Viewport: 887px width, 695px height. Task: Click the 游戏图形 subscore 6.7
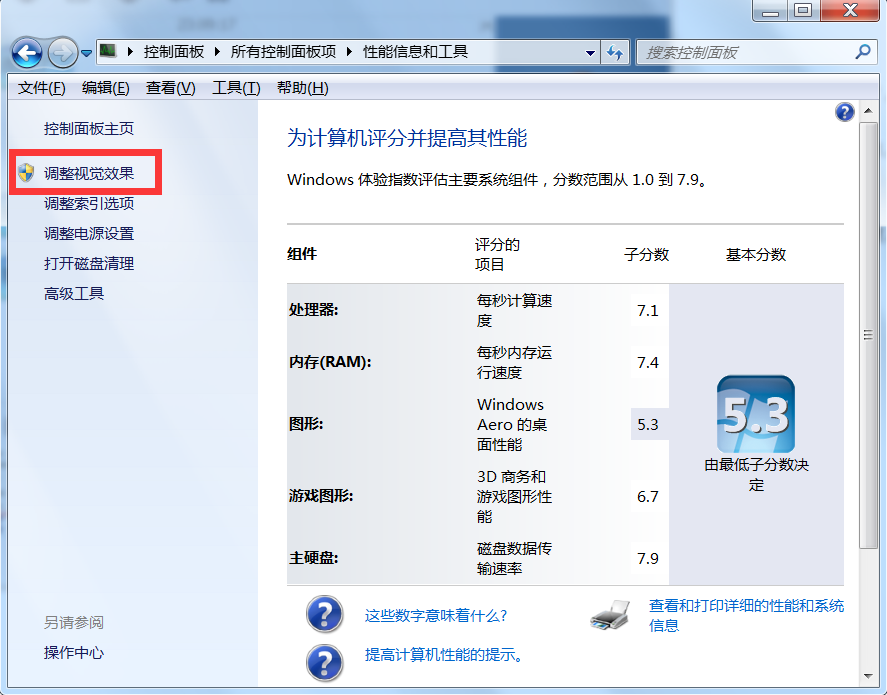(648, 497)
